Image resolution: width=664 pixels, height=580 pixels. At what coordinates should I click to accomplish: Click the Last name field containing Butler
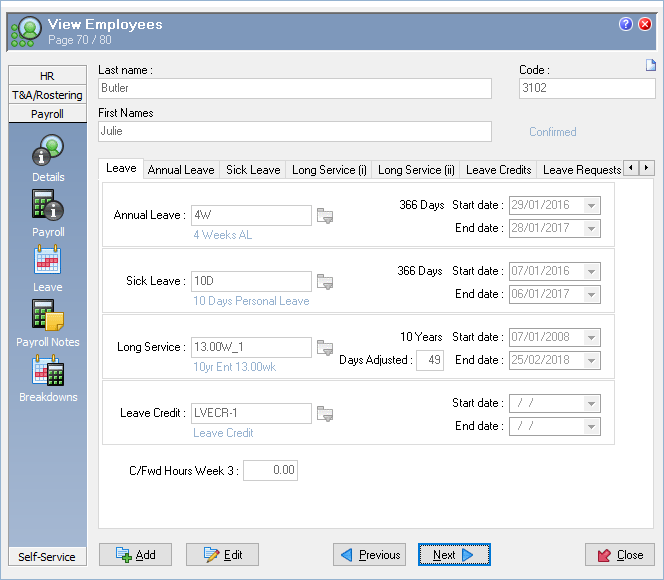[295, 88]
